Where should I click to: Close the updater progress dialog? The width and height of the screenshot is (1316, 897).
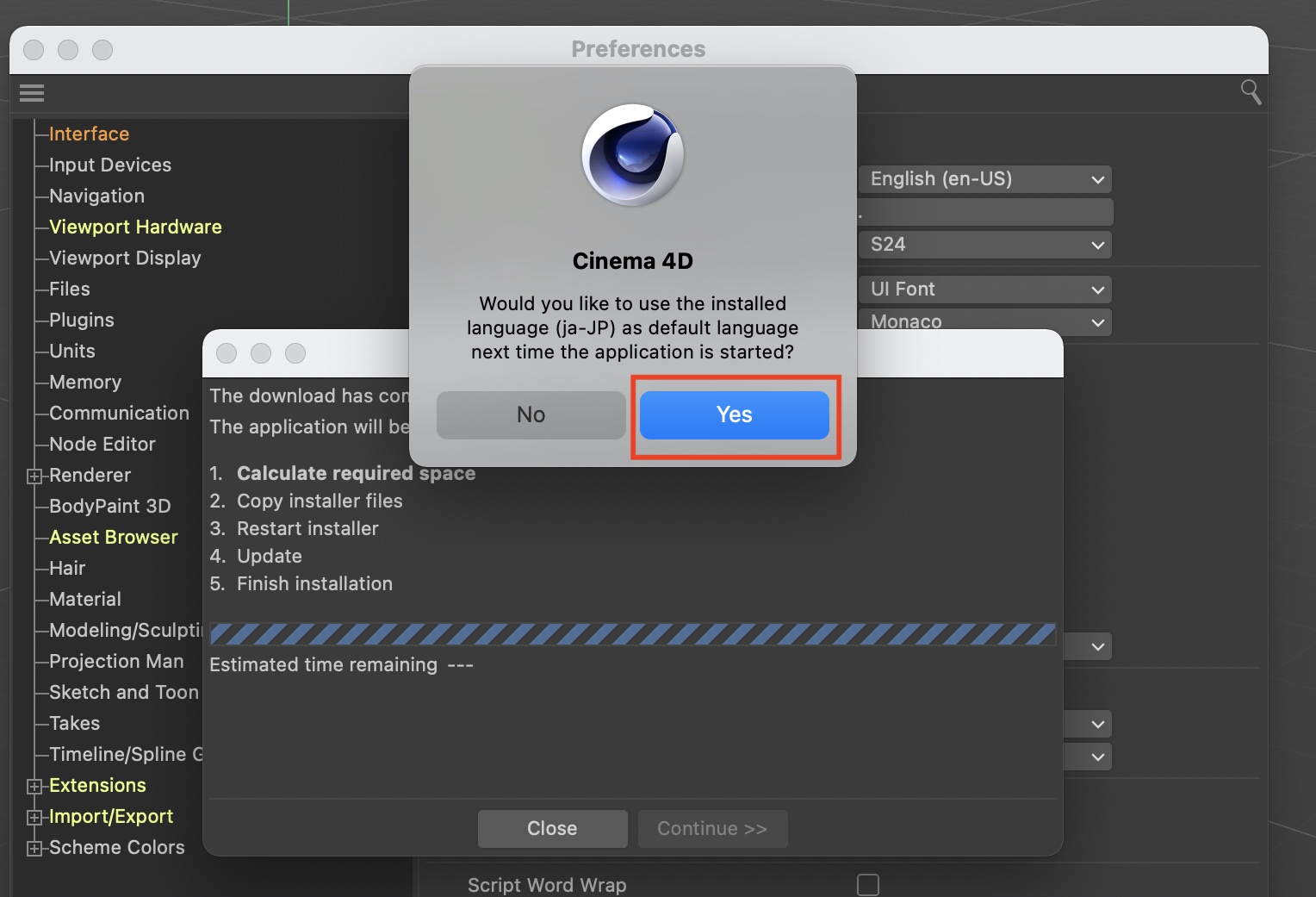coord(552,828)
